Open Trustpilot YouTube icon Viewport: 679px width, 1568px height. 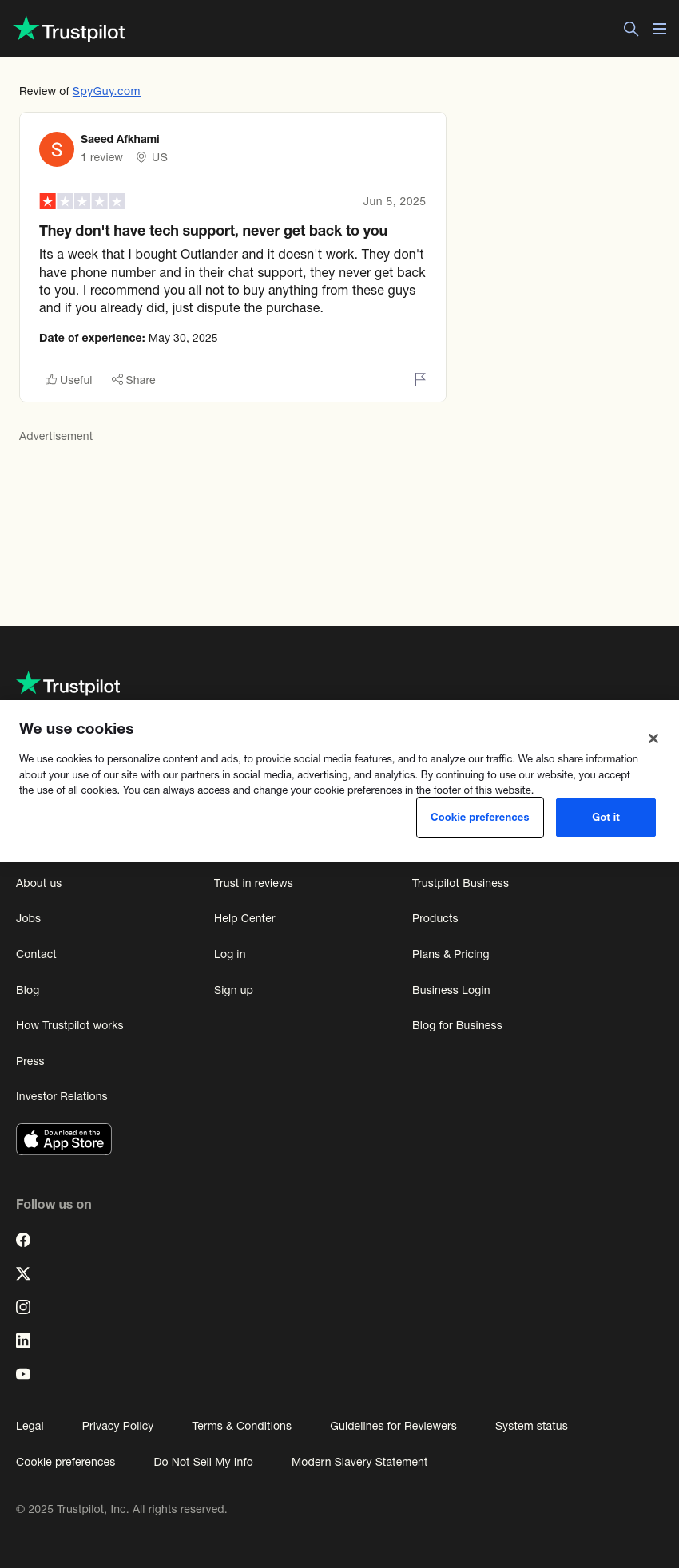[x=23, y=1374]
